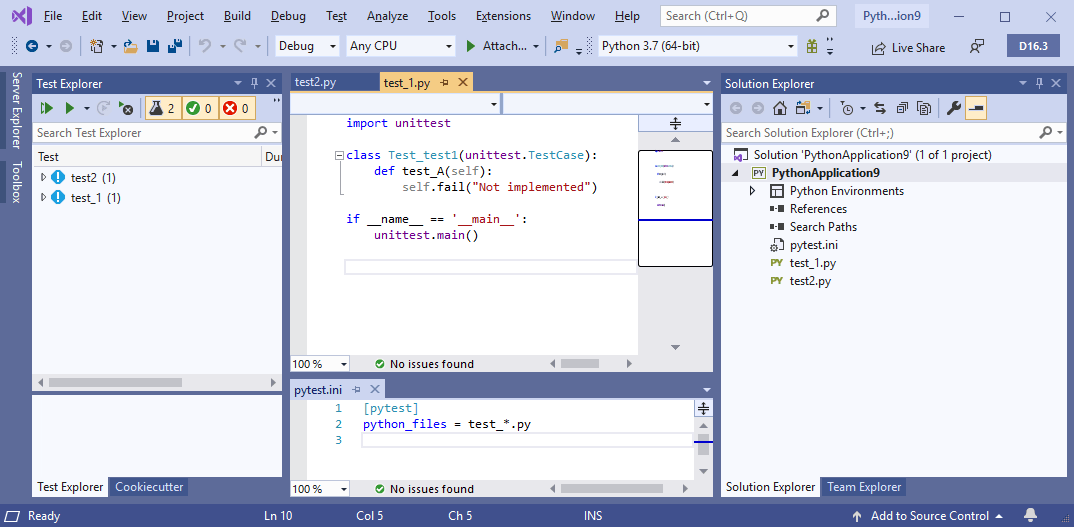Open a file with the folder icon

click(x=131, y=47)
